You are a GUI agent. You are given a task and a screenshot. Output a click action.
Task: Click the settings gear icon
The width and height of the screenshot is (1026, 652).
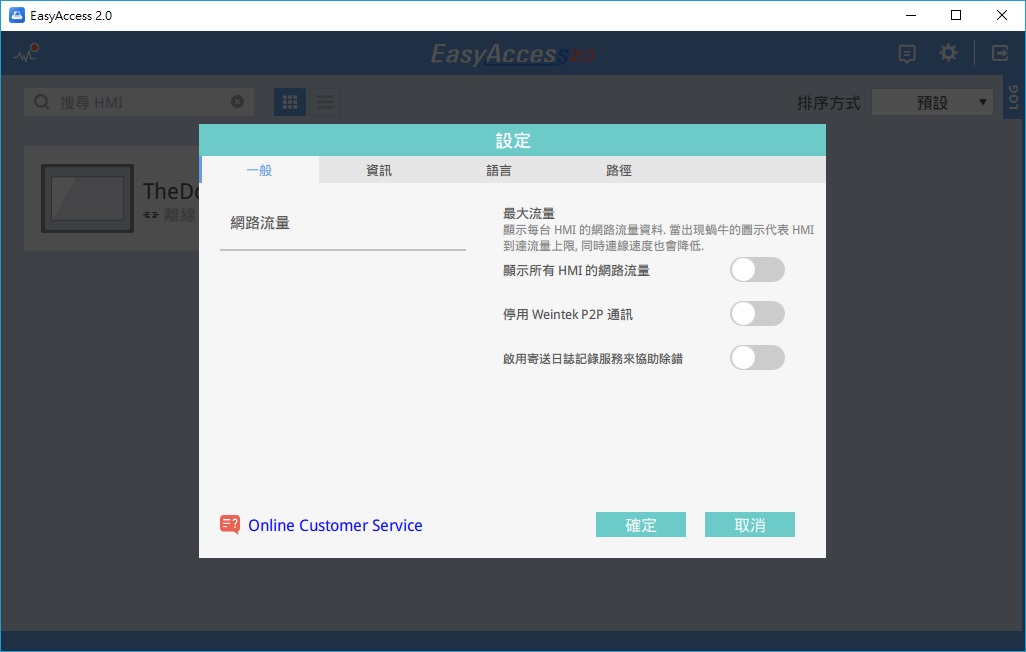(x=948, y=54)
